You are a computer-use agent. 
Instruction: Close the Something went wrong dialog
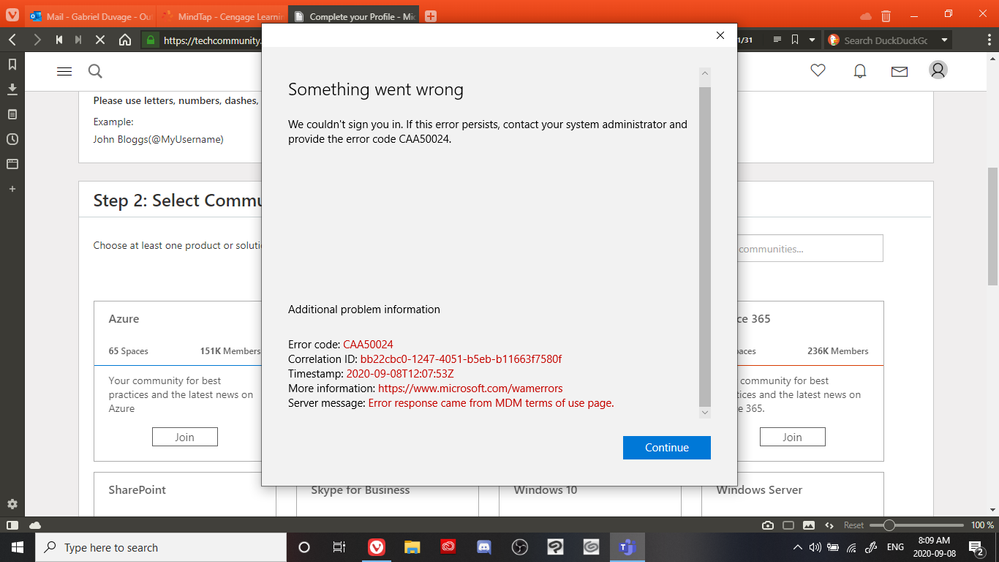(720, 35)
